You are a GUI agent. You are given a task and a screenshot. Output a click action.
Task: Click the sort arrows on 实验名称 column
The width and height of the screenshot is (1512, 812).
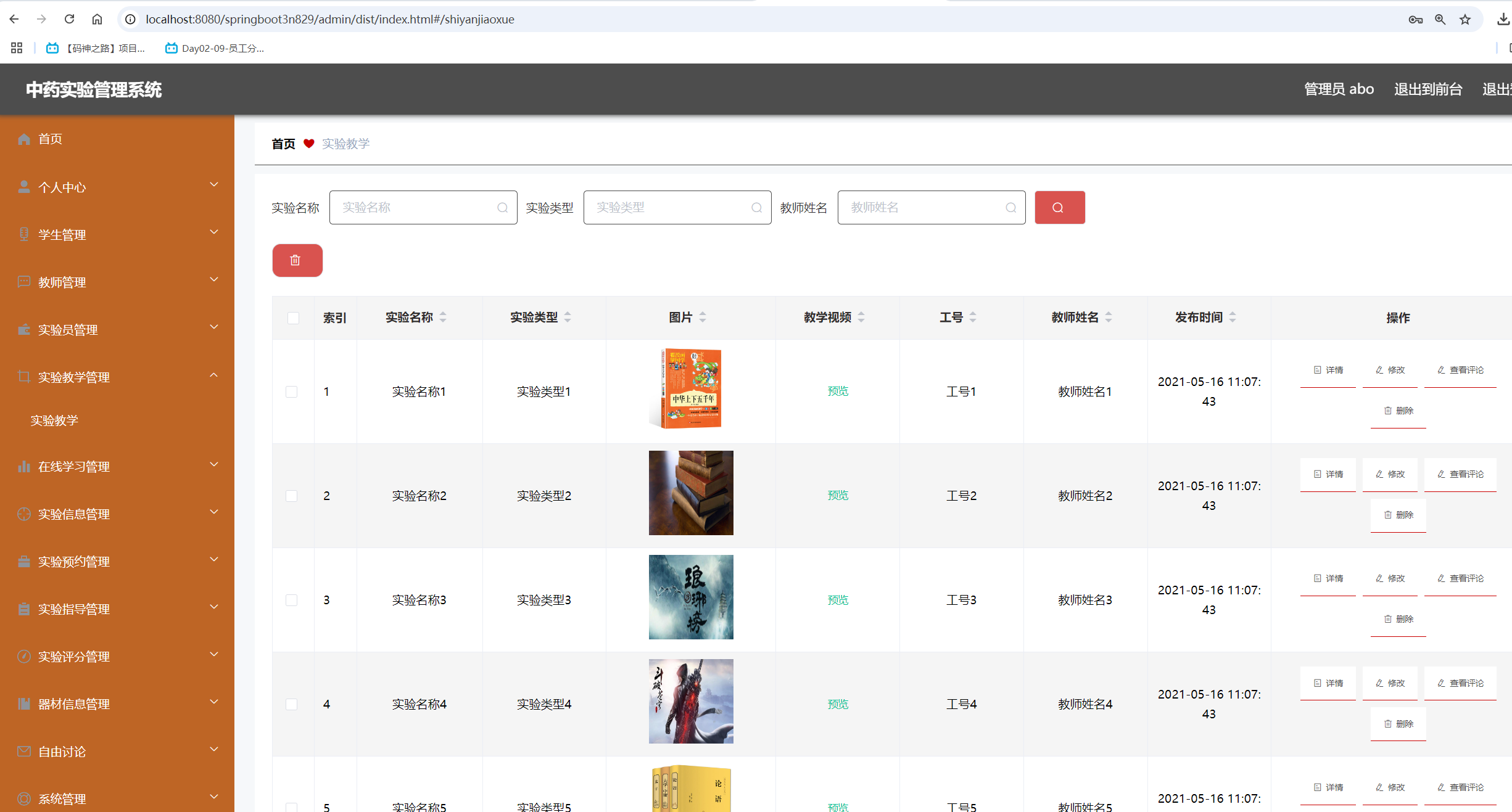click(x=443, y=318)
